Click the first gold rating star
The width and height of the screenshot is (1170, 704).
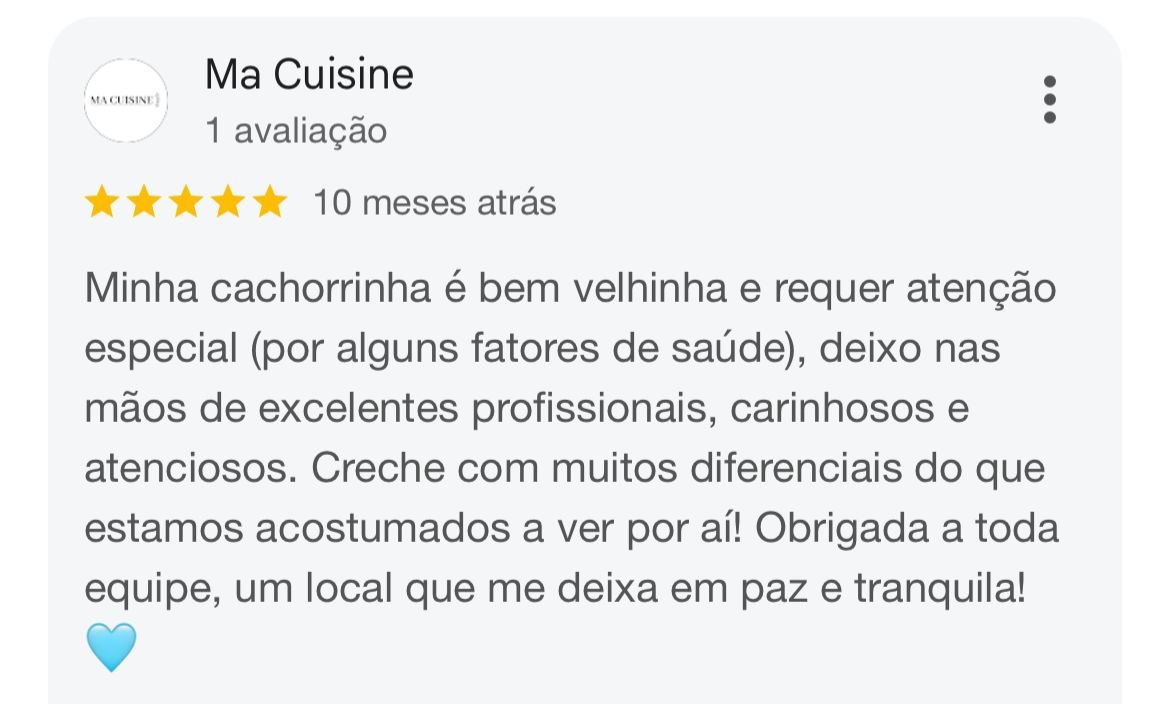click(102, 203)
